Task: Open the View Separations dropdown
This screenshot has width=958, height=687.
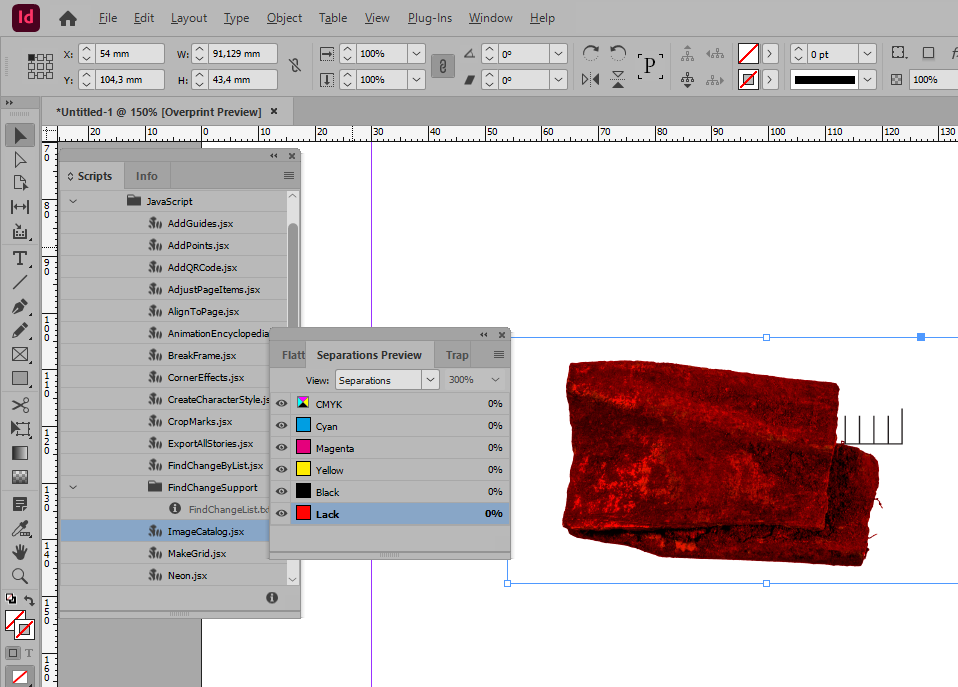Action: (388, 380)
